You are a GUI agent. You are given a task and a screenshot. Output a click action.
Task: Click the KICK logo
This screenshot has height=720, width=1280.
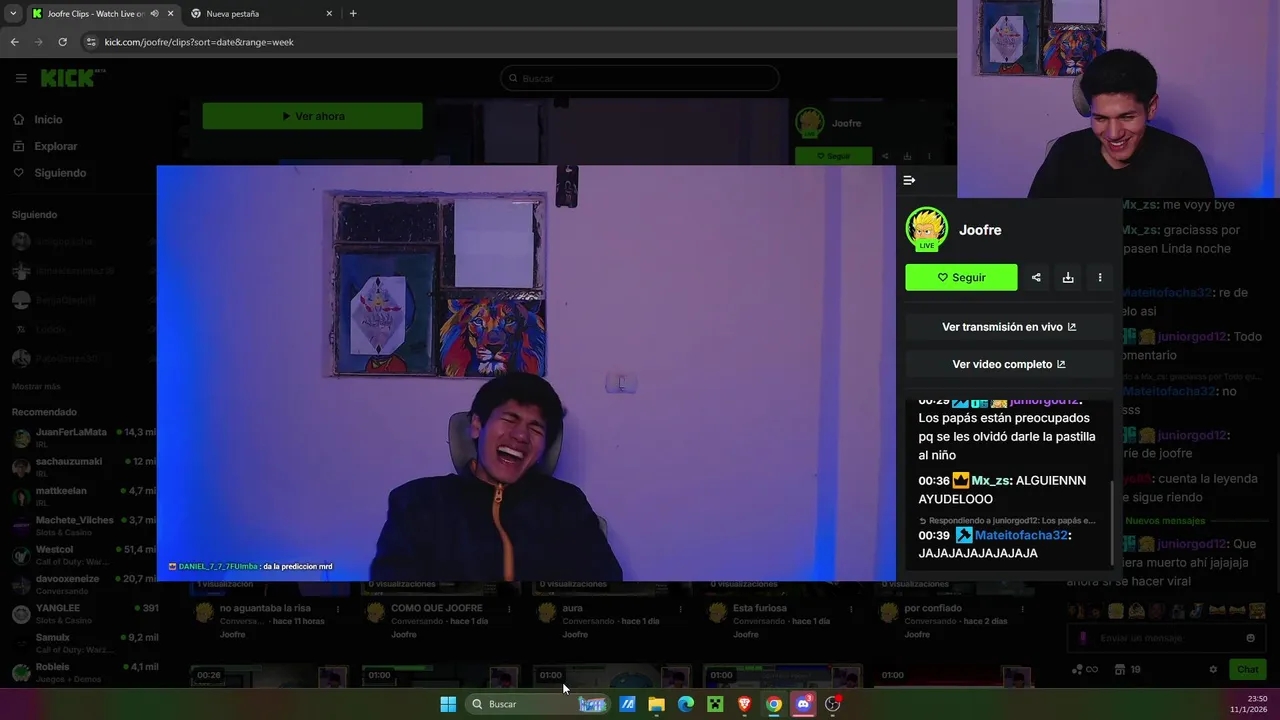72,78
